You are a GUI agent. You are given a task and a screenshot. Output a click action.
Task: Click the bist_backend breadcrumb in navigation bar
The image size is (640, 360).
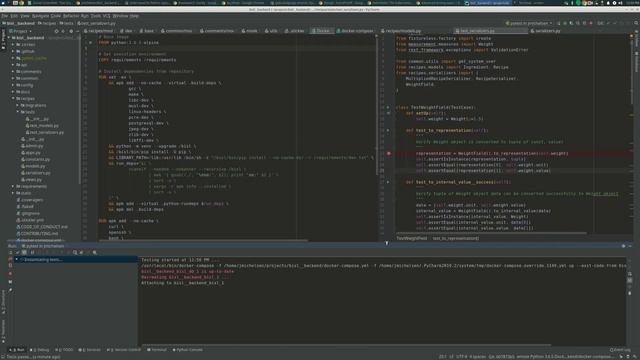click(18, 23)
